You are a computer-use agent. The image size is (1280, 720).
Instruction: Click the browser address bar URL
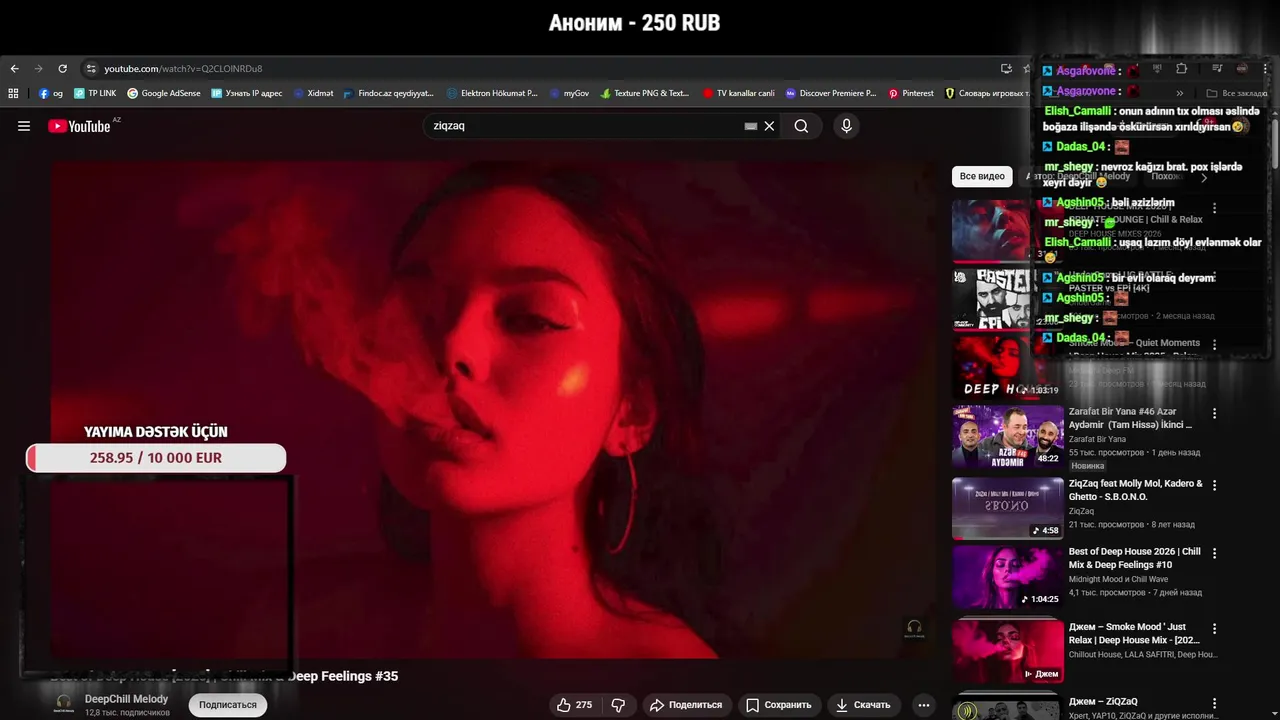click(x=183, y=69)
